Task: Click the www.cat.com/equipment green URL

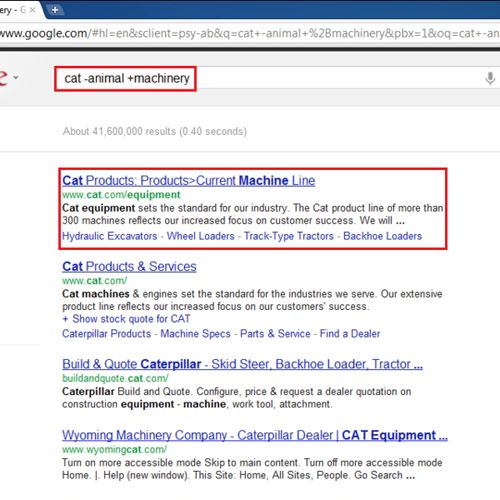Action: pos(121,195)
